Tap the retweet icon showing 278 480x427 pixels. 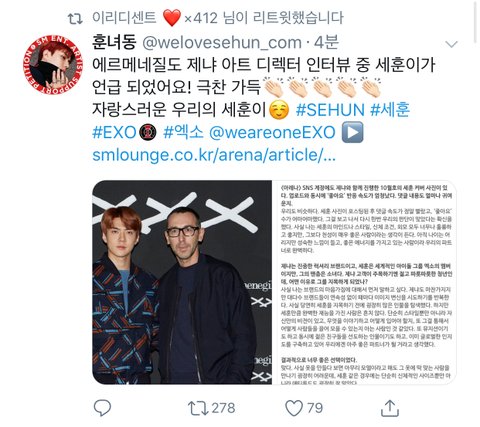point(198,408)
